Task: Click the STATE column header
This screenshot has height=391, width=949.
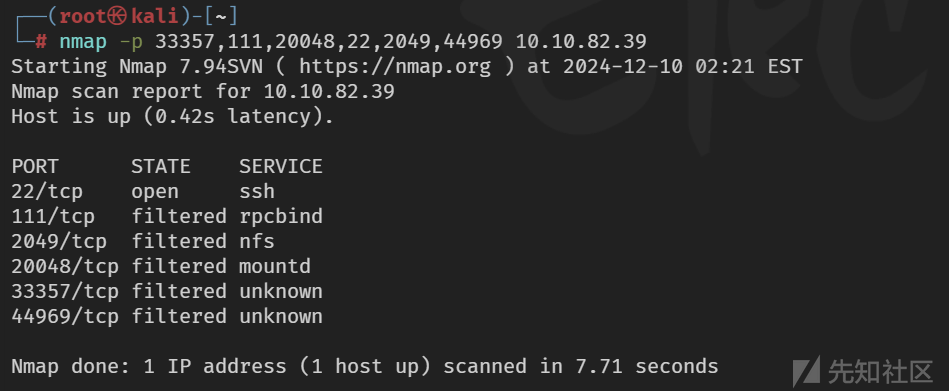Action: pos(161,166)
